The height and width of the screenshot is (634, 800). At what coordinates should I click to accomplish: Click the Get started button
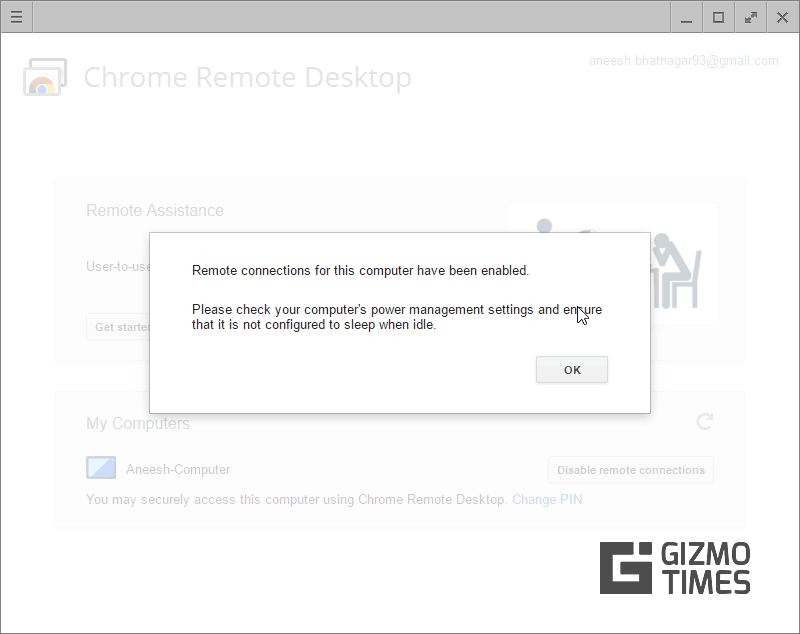pos(120,326)
